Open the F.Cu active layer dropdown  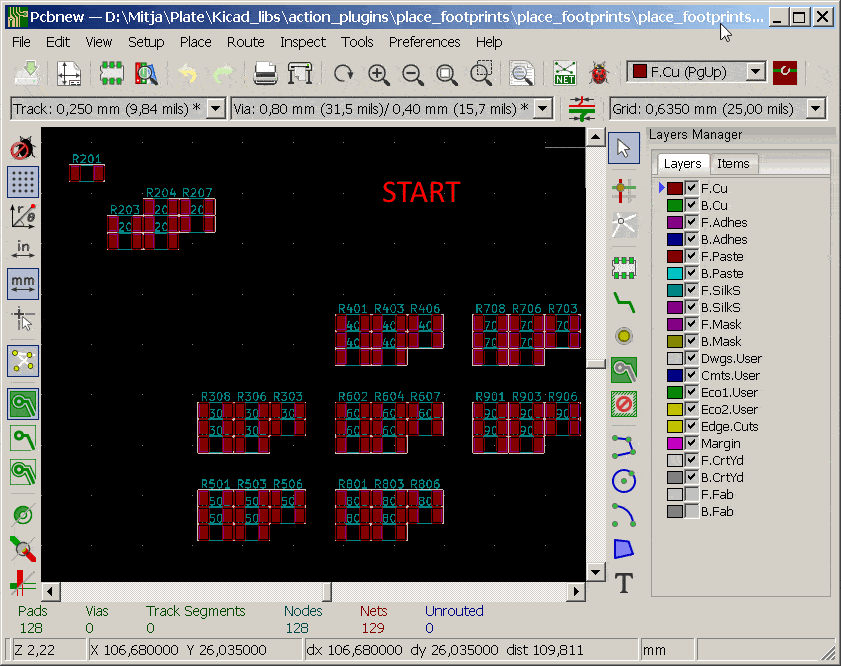(x=755, y=72)
